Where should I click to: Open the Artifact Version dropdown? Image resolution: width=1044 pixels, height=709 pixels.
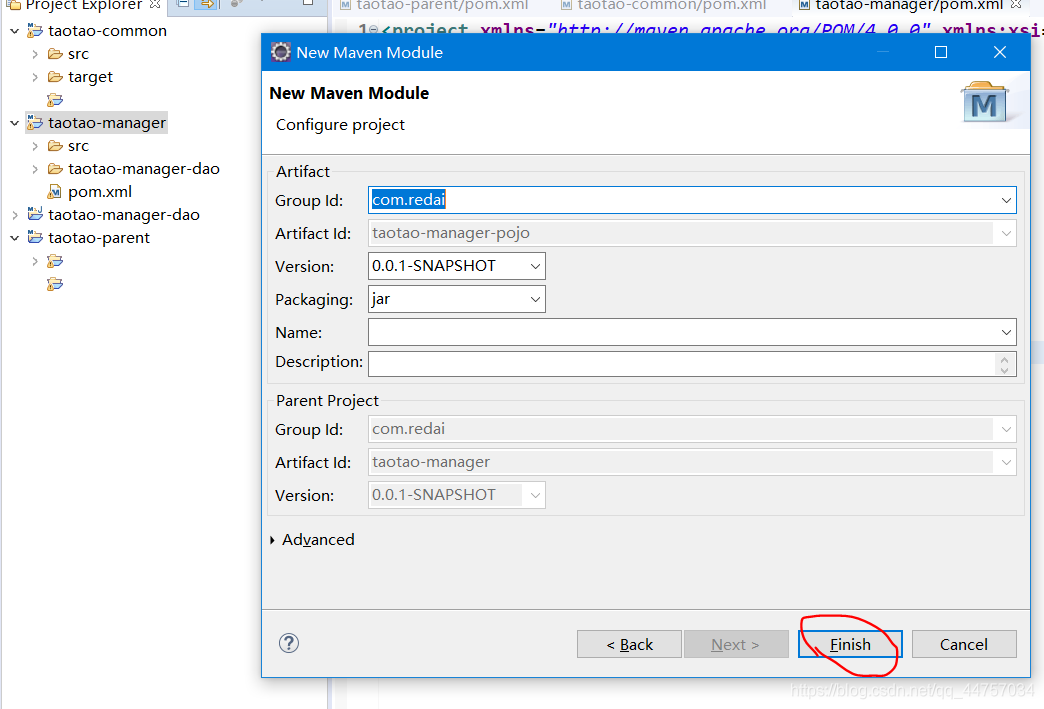pos(535,266)
